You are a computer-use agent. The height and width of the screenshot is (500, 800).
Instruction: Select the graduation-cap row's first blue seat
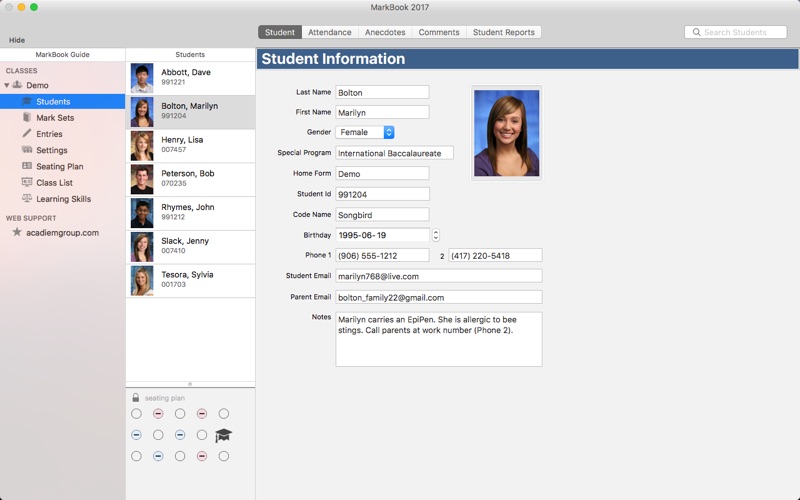point(136,435)
